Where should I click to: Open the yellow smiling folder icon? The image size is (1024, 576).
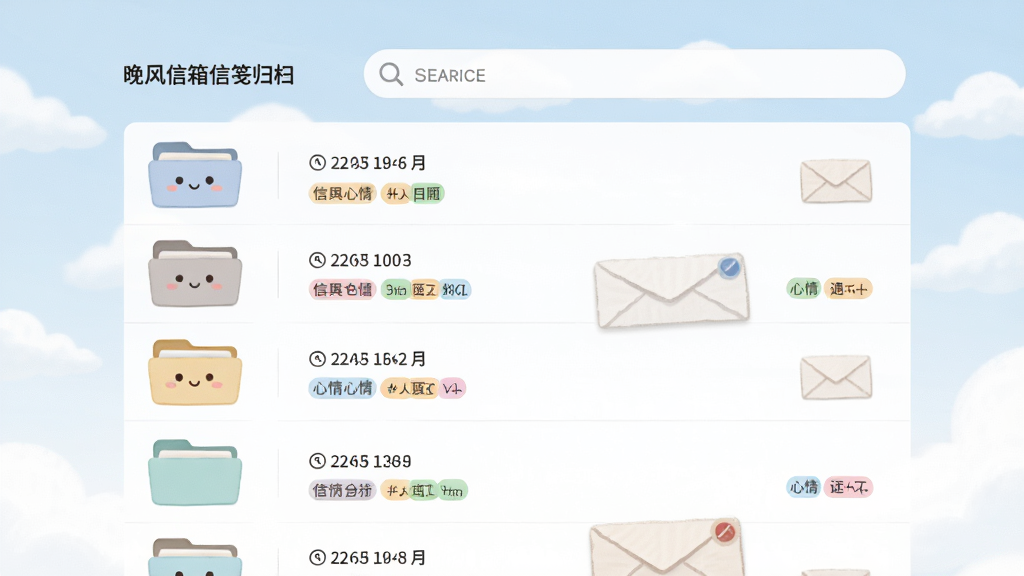coord(195,372)
